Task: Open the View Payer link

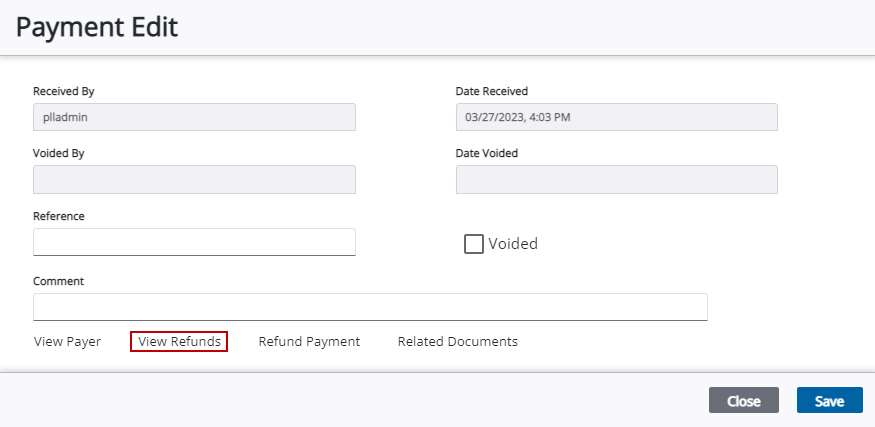Action: (67, 342)
